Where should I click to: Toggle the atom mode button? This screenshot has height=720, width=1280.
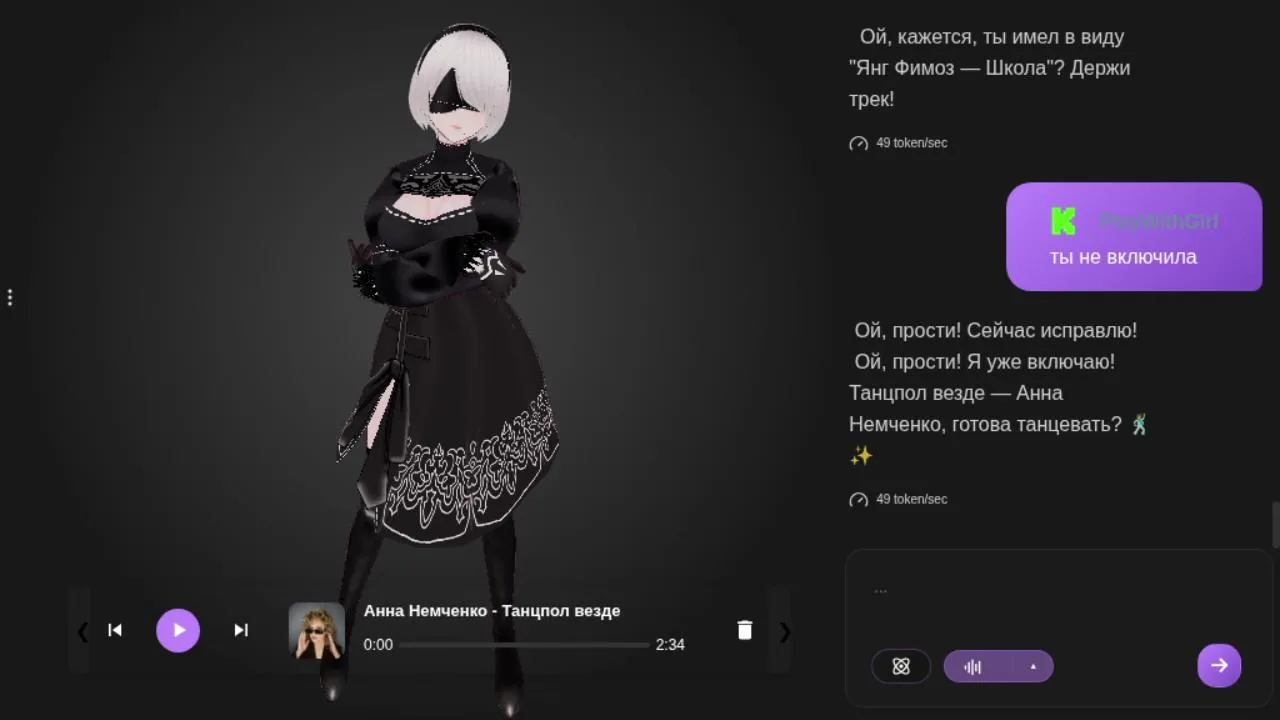click(901, 667)
